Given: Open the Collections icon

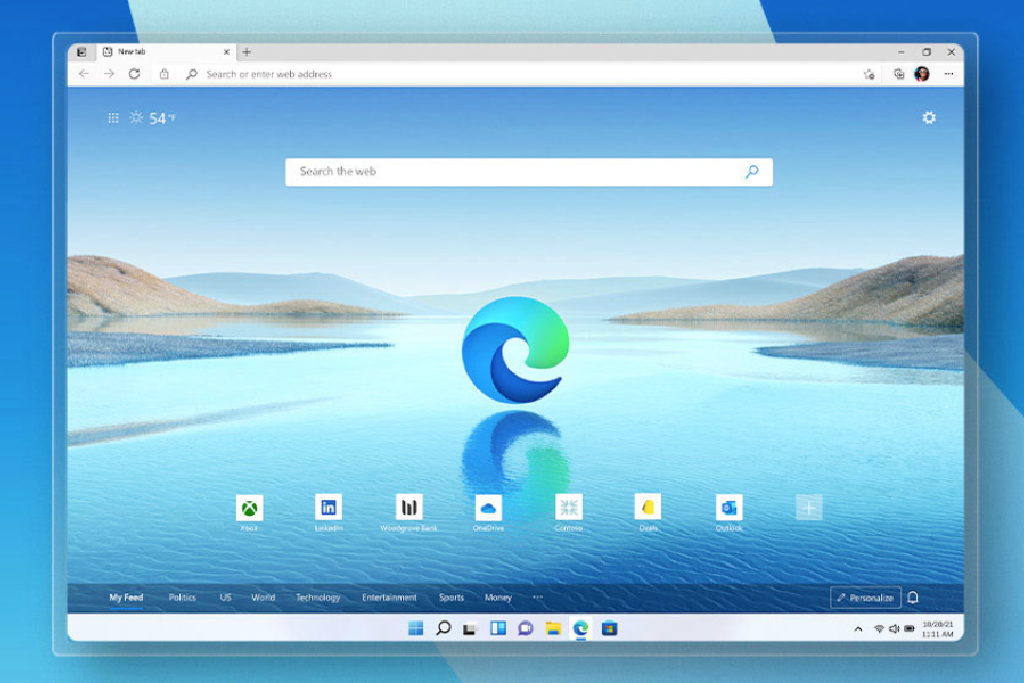Looking at the screenshot, I should click(899, 74).
